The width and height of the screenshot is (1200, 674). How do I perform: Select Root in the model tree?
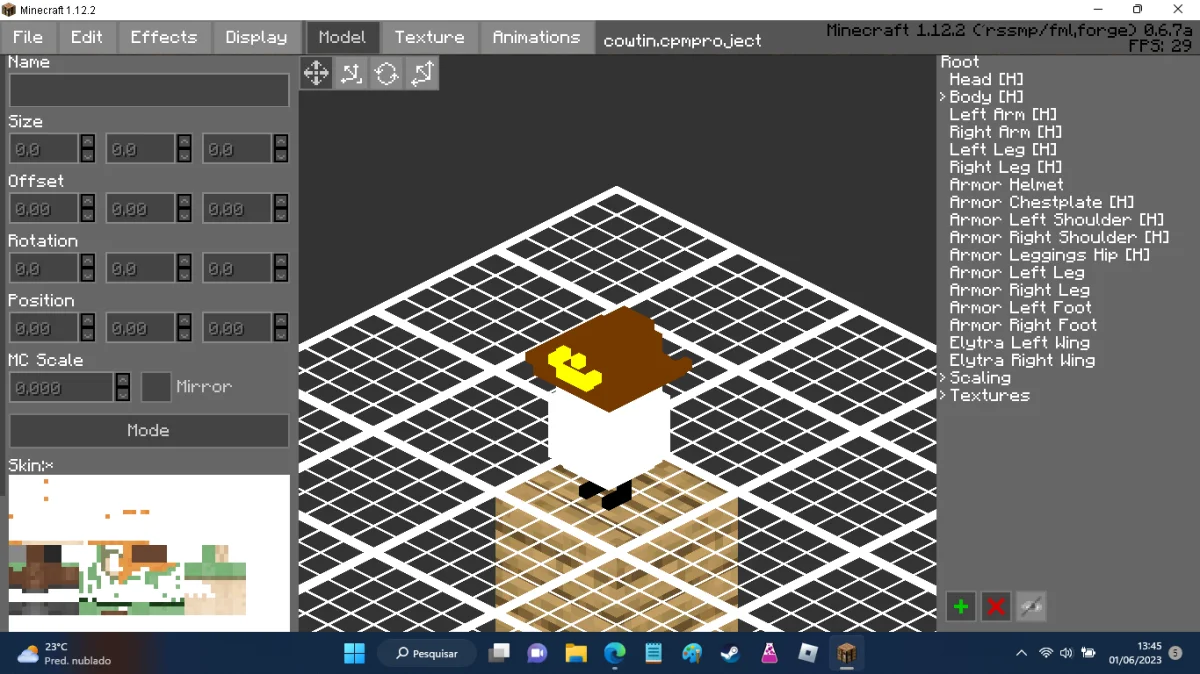coord(960,62)
